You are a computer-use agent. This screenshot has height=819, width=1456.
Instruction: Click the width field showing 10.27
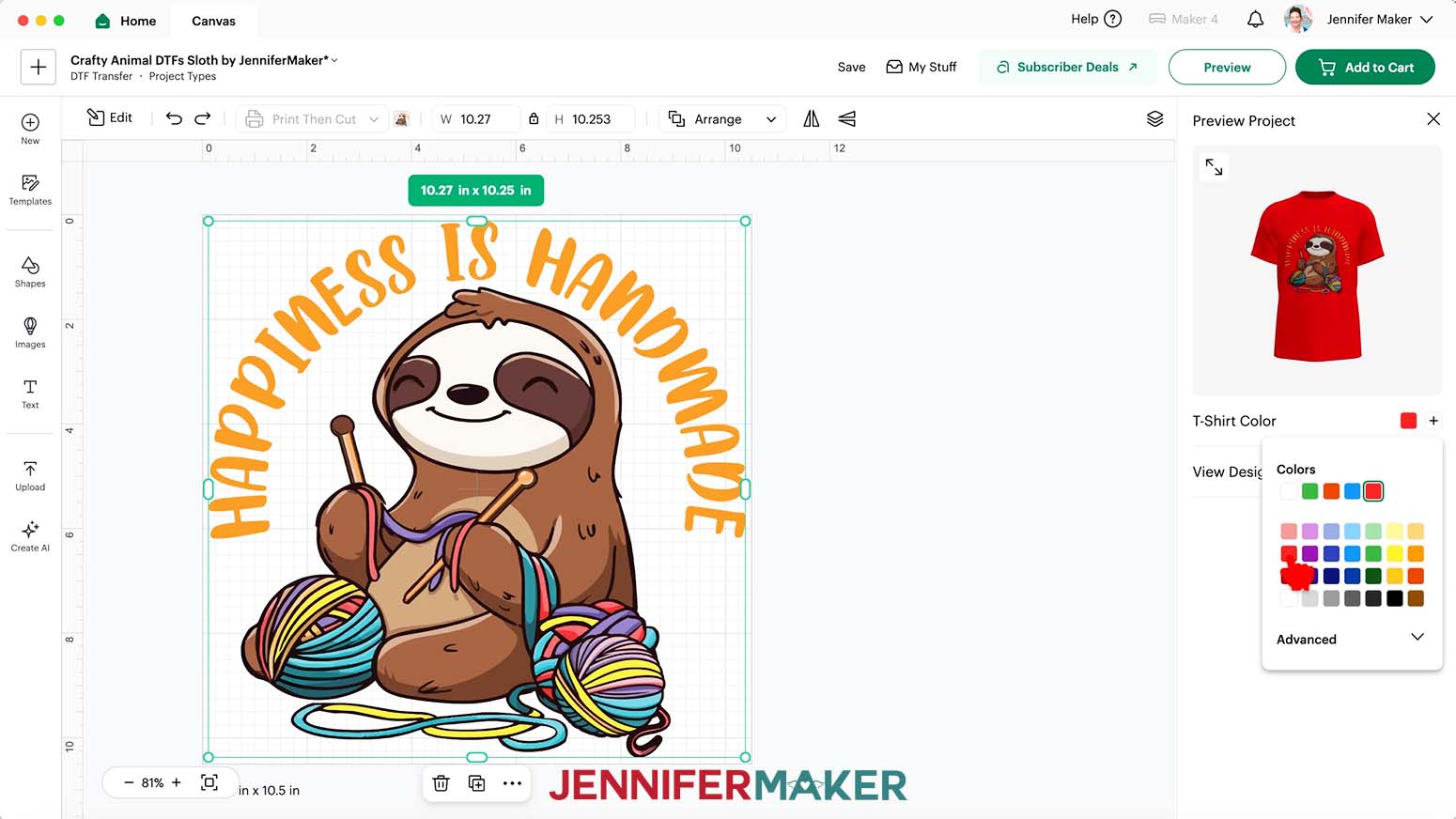pyautogui.click(x=475, y=119)
